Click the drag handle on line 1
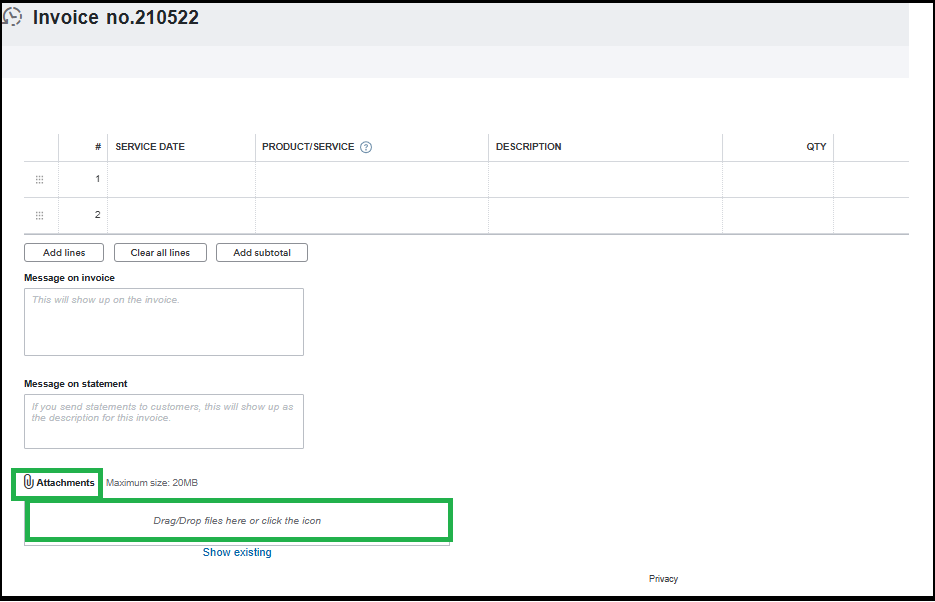 point(40,179)
